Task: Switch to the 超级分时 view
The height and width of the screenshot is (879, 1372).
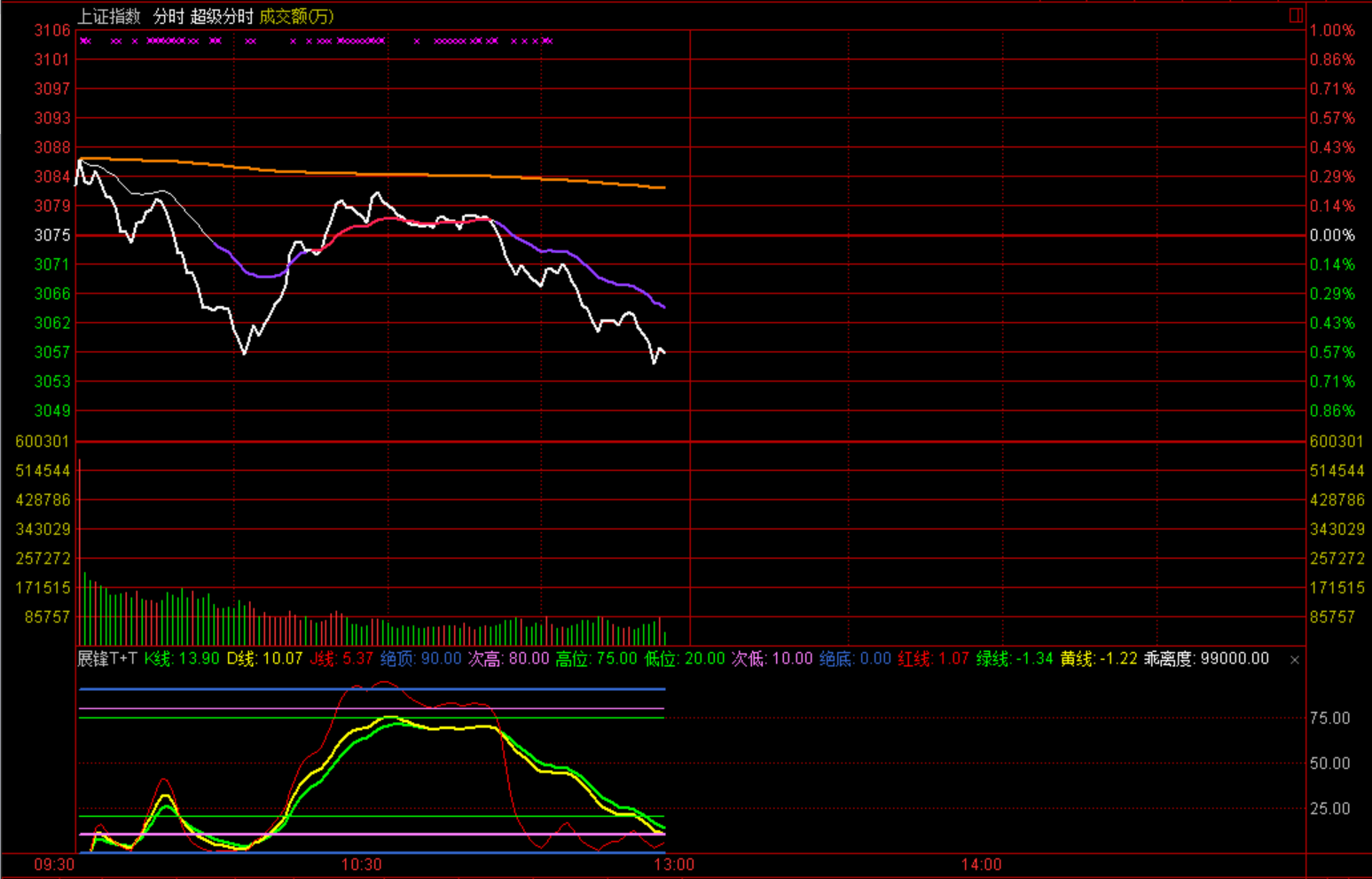Action: pos(222,16)
